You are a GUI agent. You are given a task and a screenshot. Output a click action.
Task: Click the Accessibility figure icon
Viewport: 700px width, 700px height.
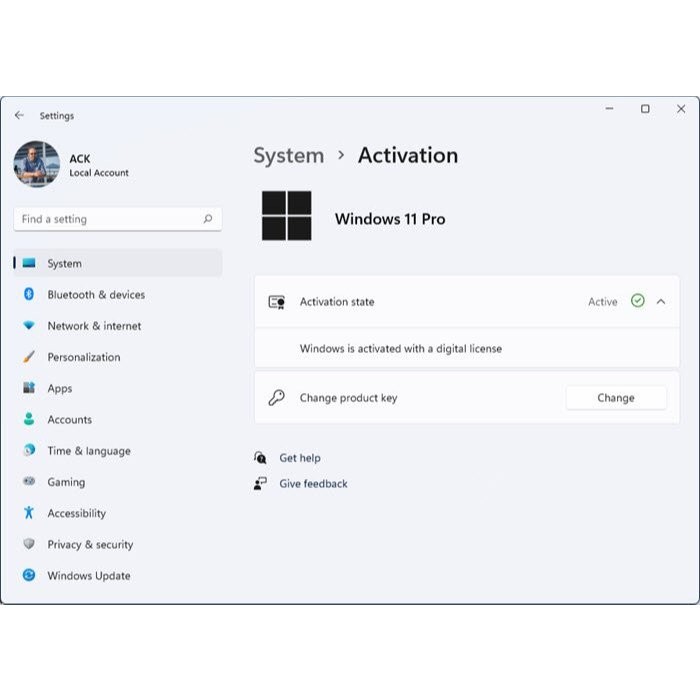click(x=29, y=512)
